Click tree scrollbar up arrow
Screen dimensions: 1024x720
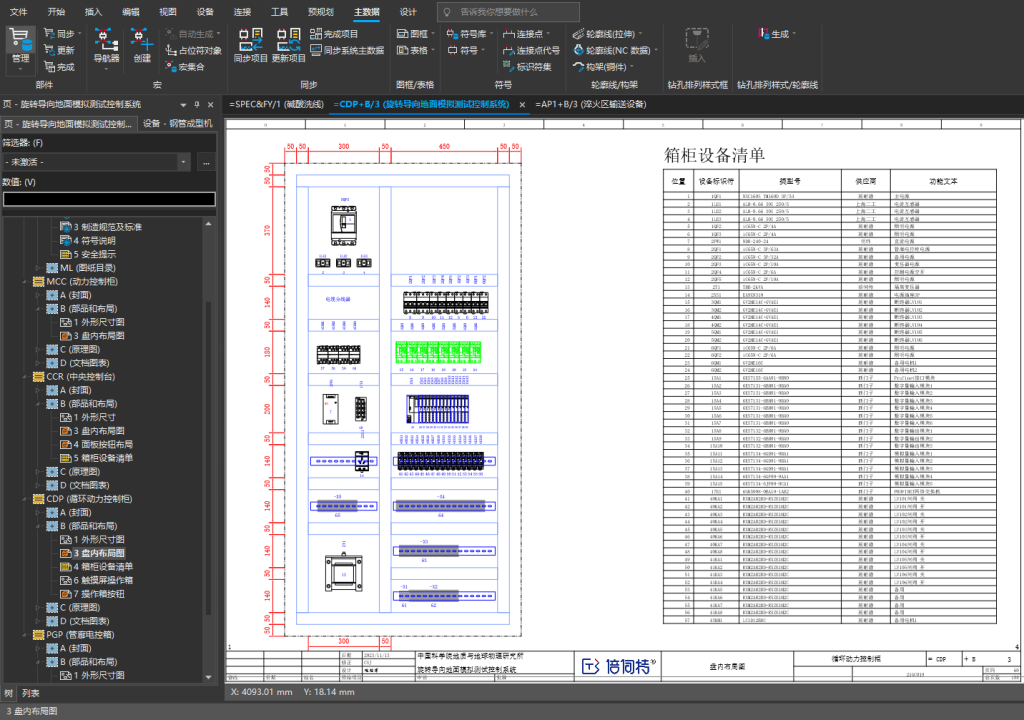point(208,224)
